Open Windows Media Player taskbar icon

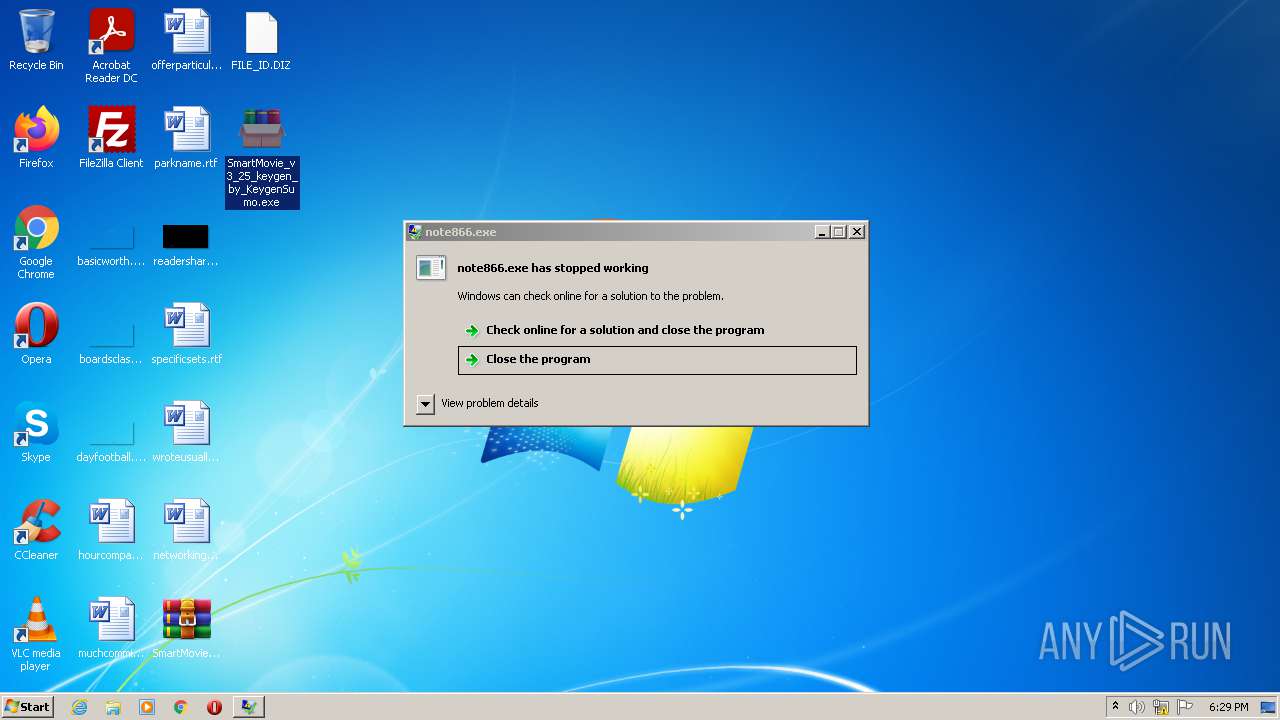coord(147,707)
